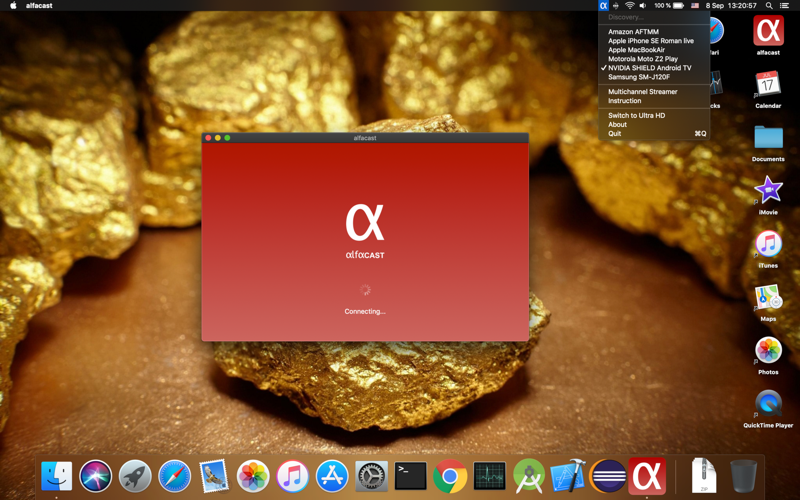Viewport: 800px width, 500px height.
Task: Launch Terminal from the Dock
Action: point(410,476)
